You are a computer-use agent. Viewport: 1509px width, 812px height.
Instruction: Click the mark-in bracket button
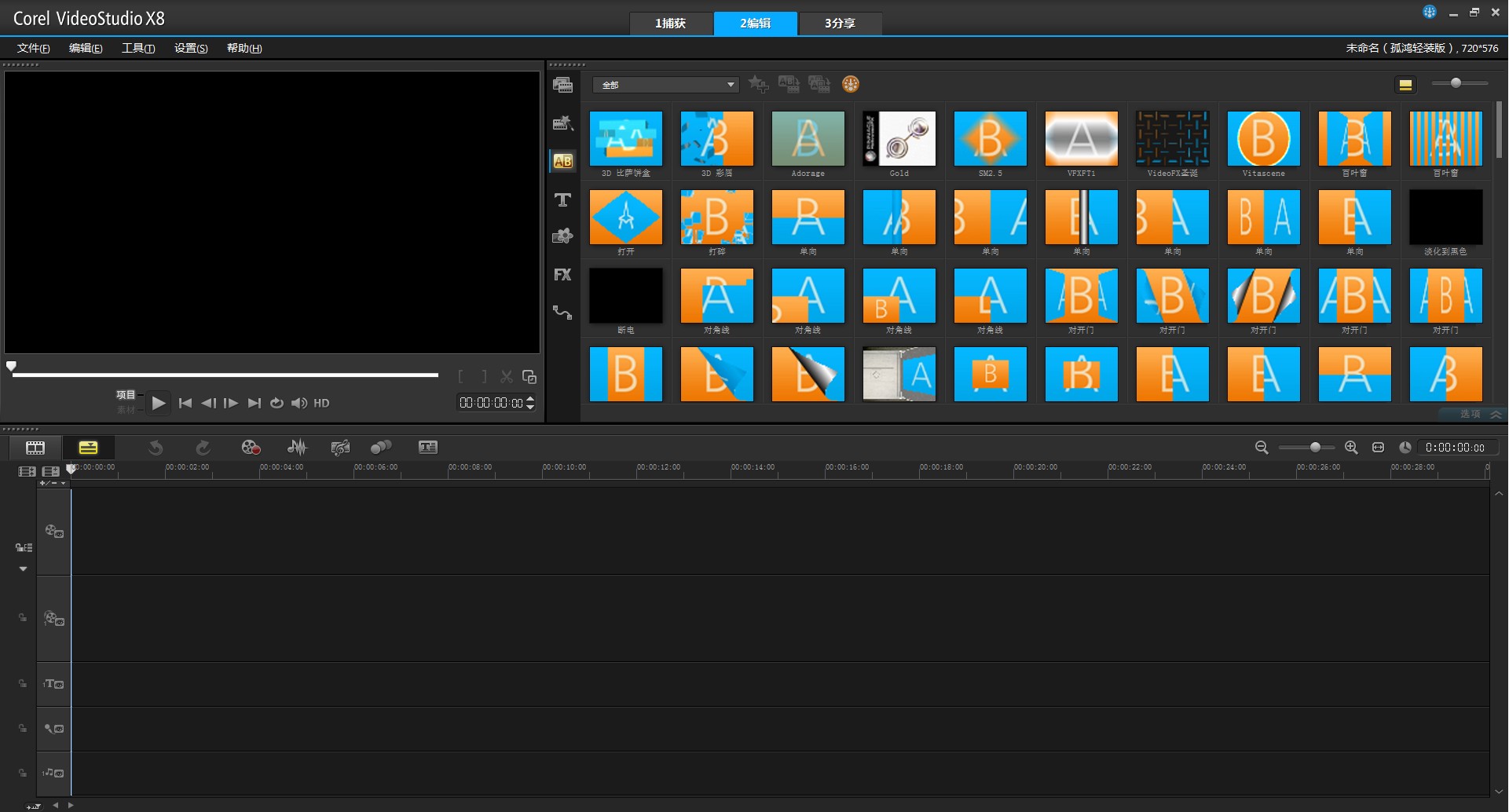pos(461,377)
